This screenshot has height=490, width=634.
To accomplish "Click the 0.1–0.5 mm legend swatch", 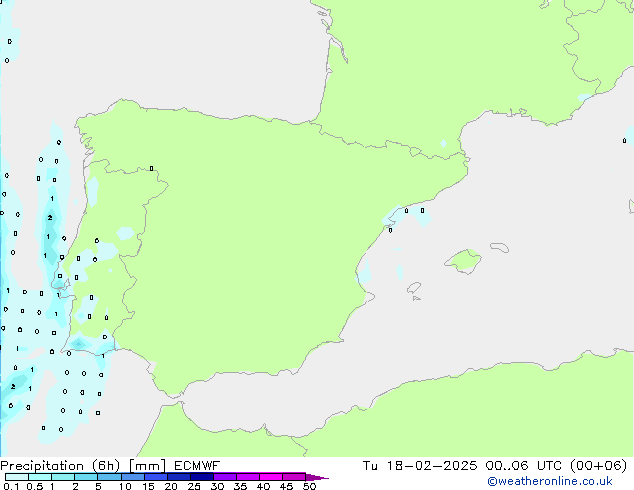I will (17, 477).
